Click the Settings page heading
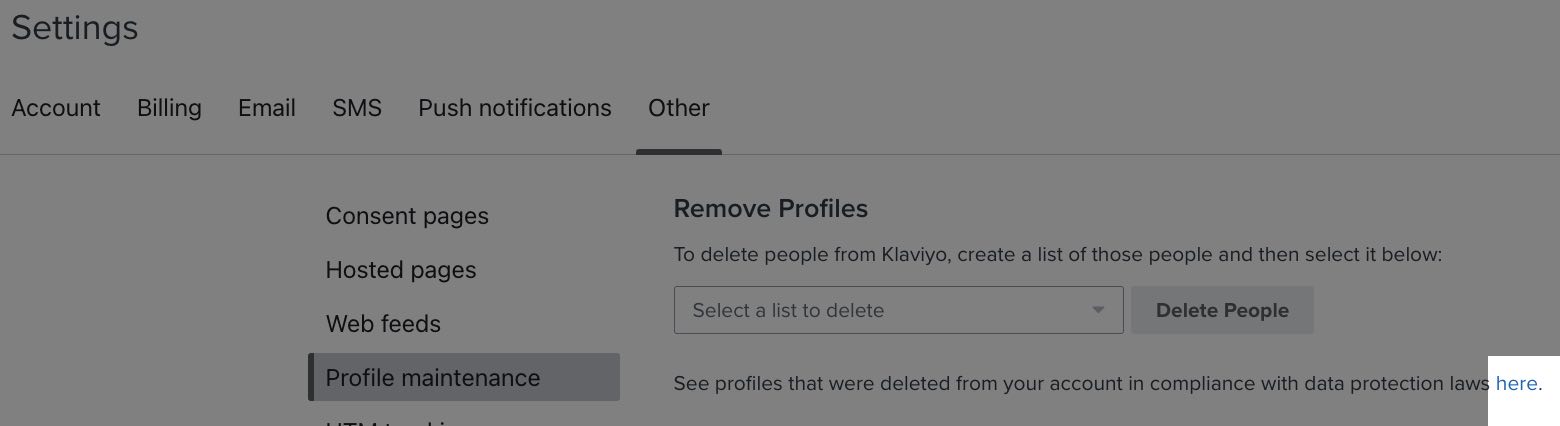This screenshot has height=426, width=1560. (75, 28)
